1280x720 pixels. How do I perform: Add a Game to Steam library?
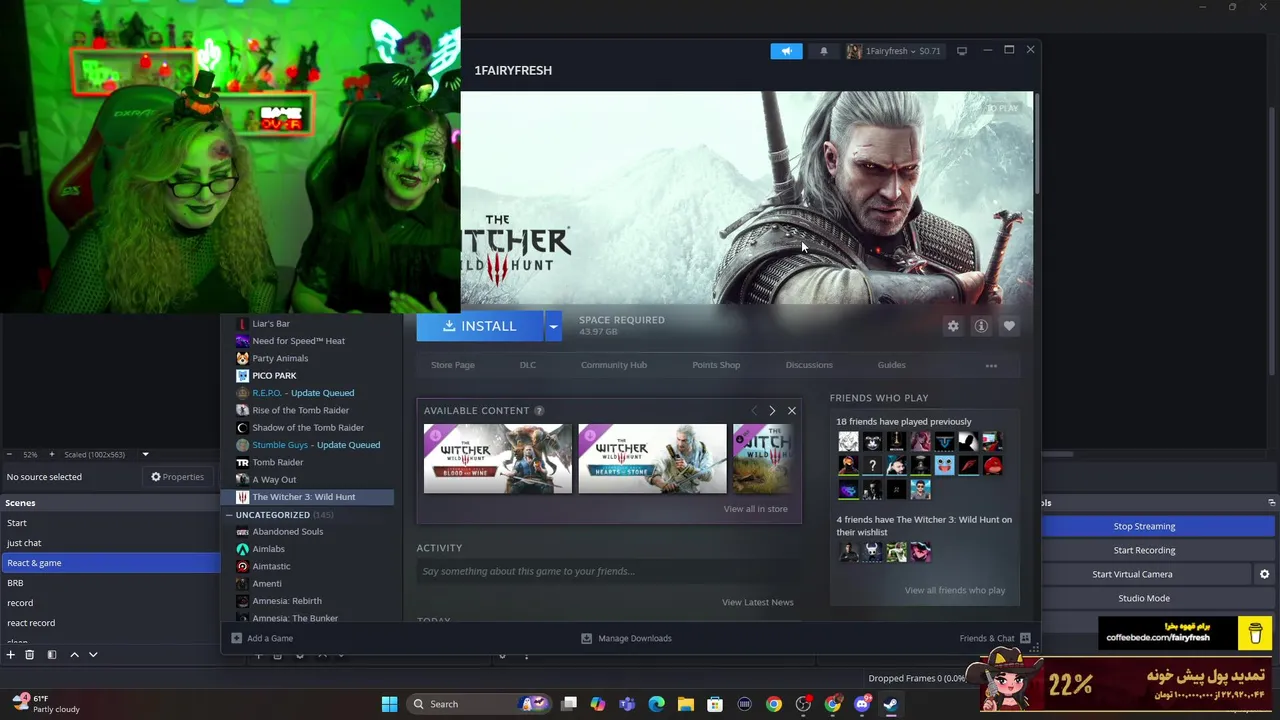(x=262, y=638)
